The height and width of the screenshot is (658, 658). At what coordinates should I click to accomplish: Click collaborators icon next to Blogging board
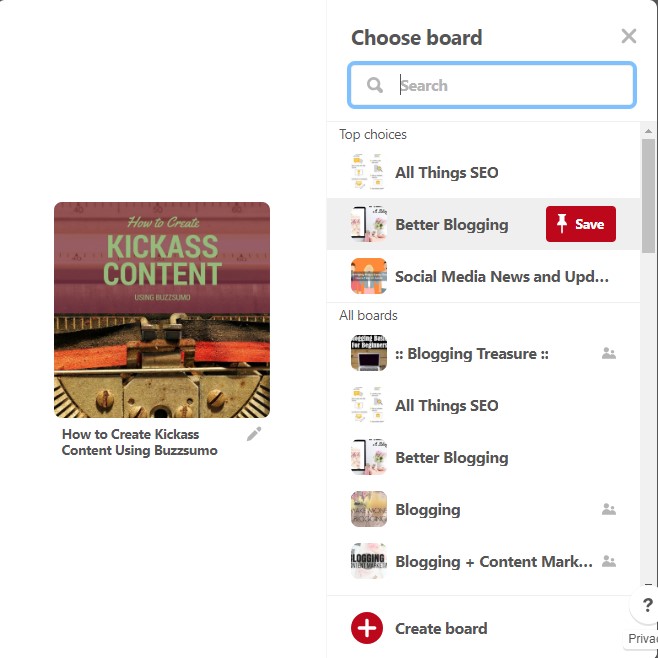pyautogui.click(x=609, y=509)
